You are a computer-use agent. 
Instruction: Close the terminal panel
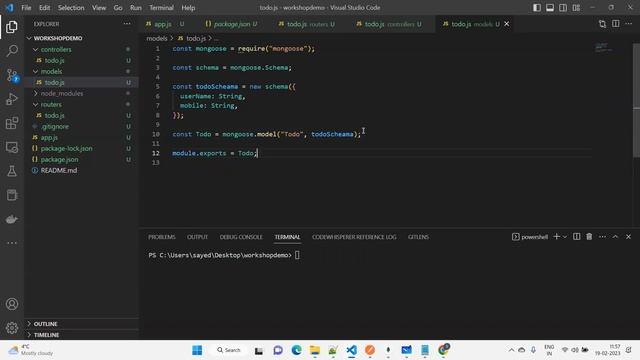tap(628, 237)
